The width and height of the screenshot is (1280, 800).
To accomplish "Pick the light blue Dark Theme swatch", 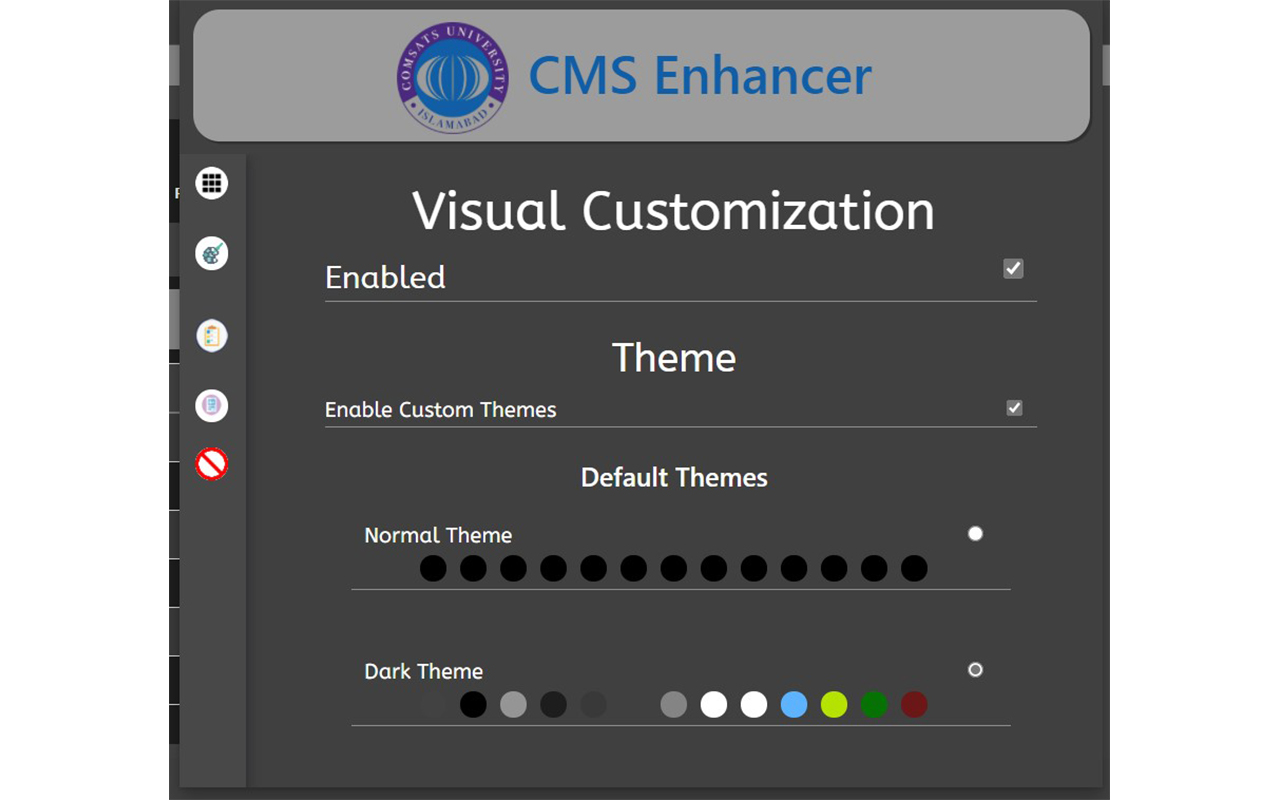I will (x=794, y=705).
